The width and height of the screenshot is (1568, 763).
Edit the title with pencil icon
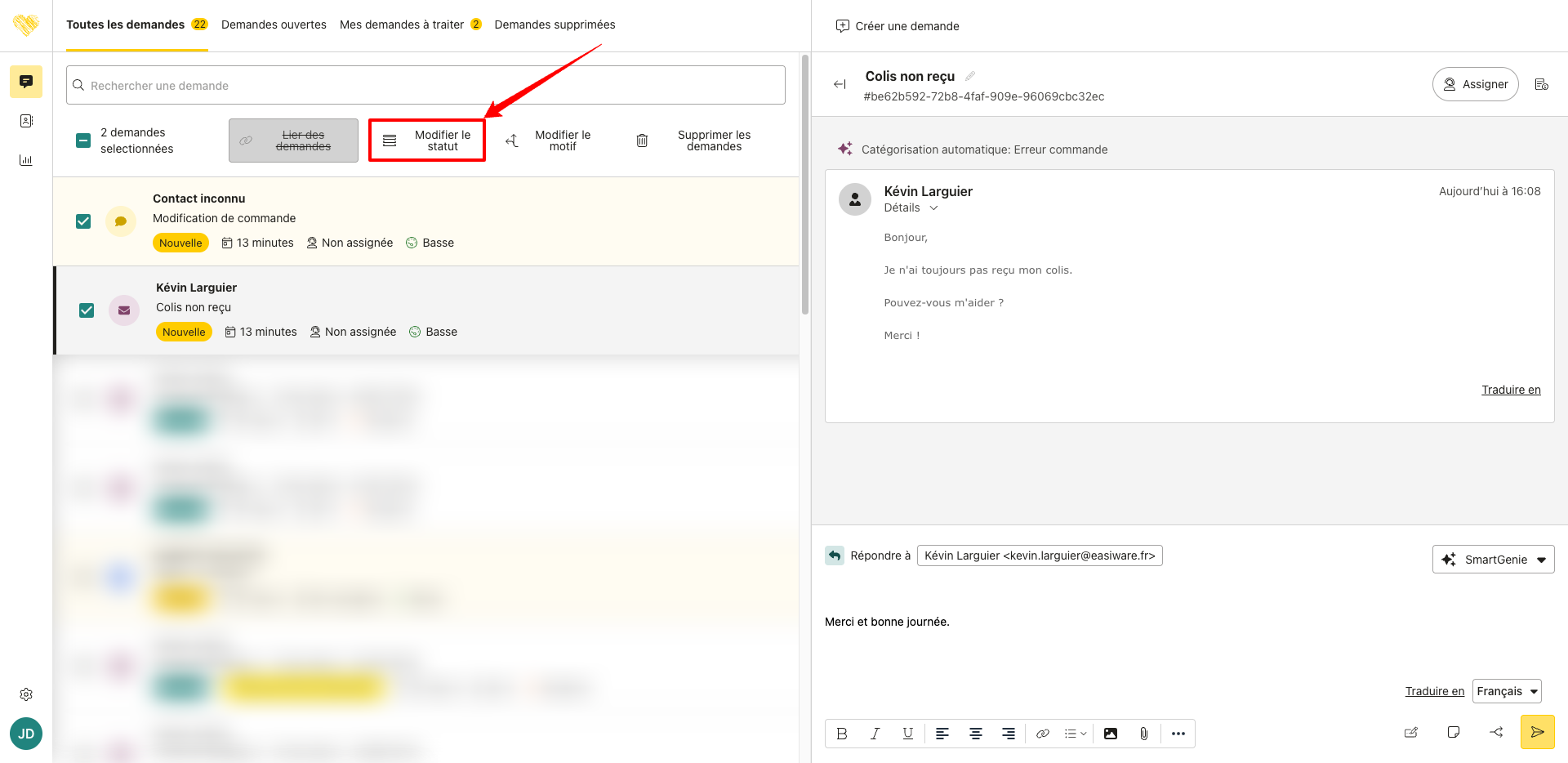pos(970,76)
